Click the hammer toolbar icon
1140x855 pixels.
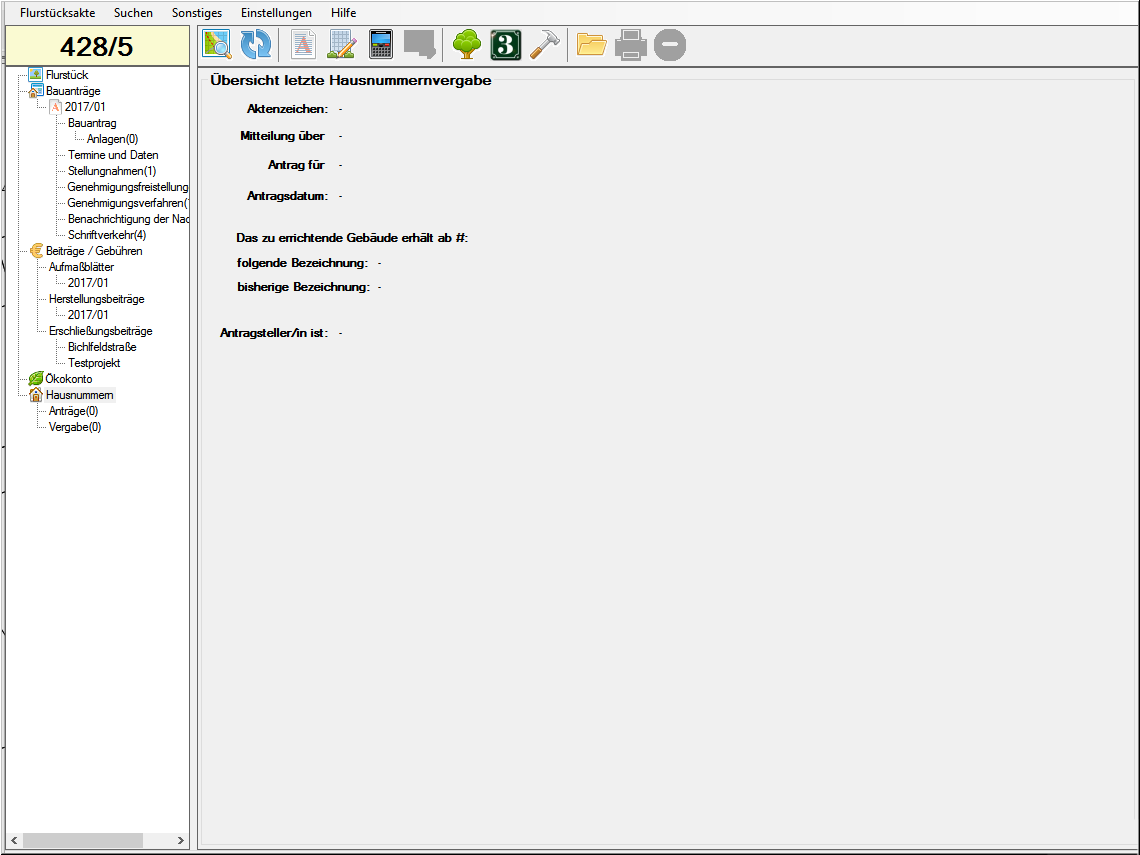coord(545,44)
